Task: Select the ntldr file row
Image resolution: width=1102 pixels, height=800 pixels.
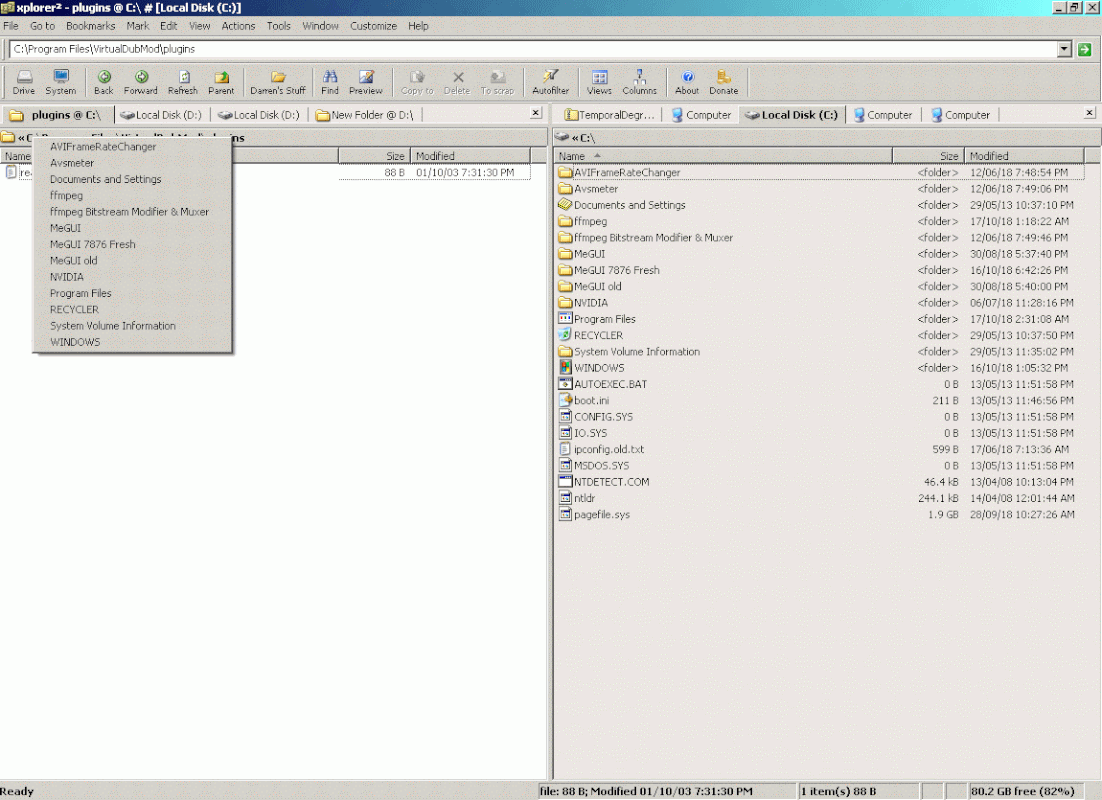Action: point(819,498)
